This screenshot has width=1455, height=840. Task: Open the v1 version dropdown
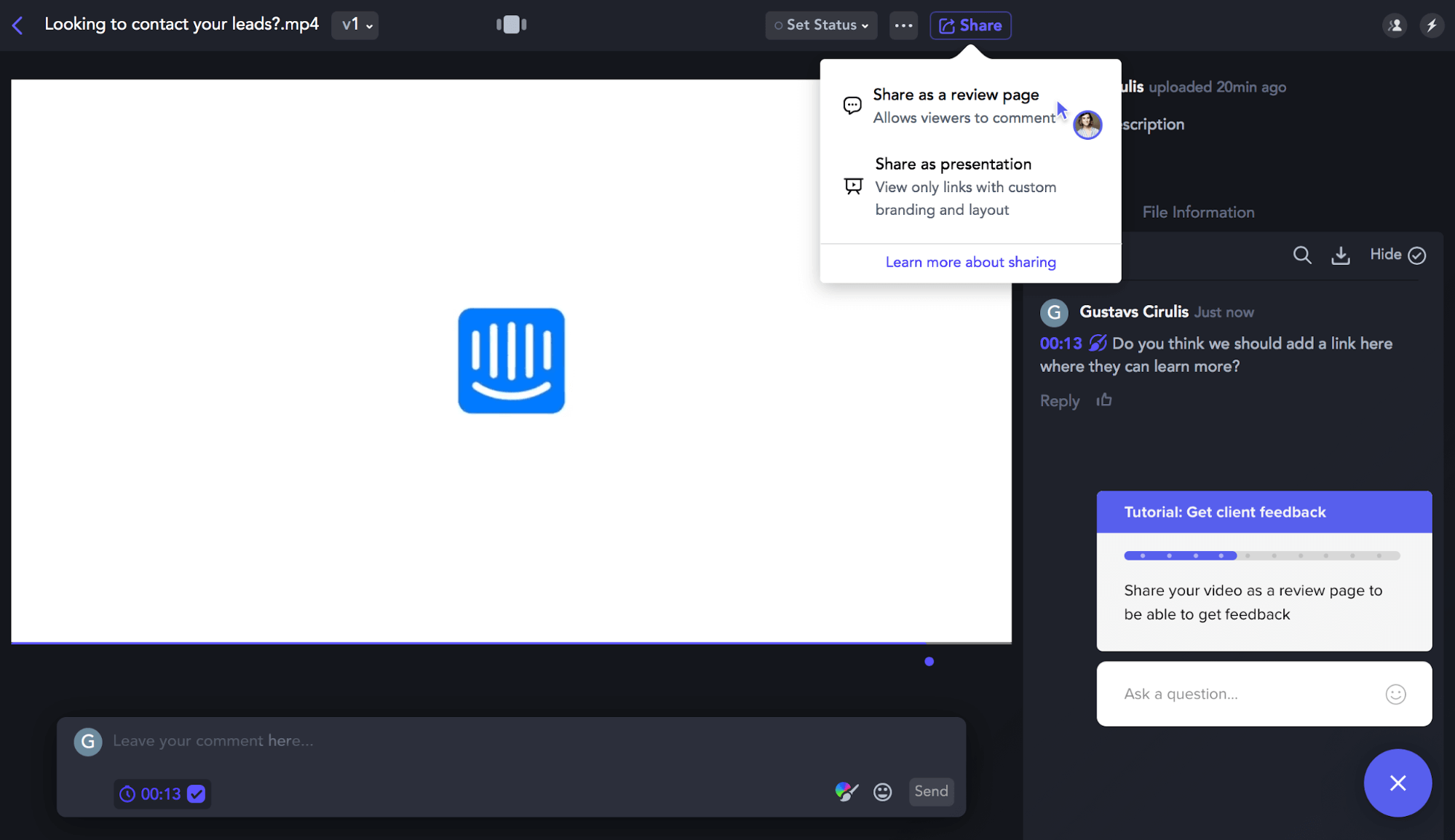[355, 25]
